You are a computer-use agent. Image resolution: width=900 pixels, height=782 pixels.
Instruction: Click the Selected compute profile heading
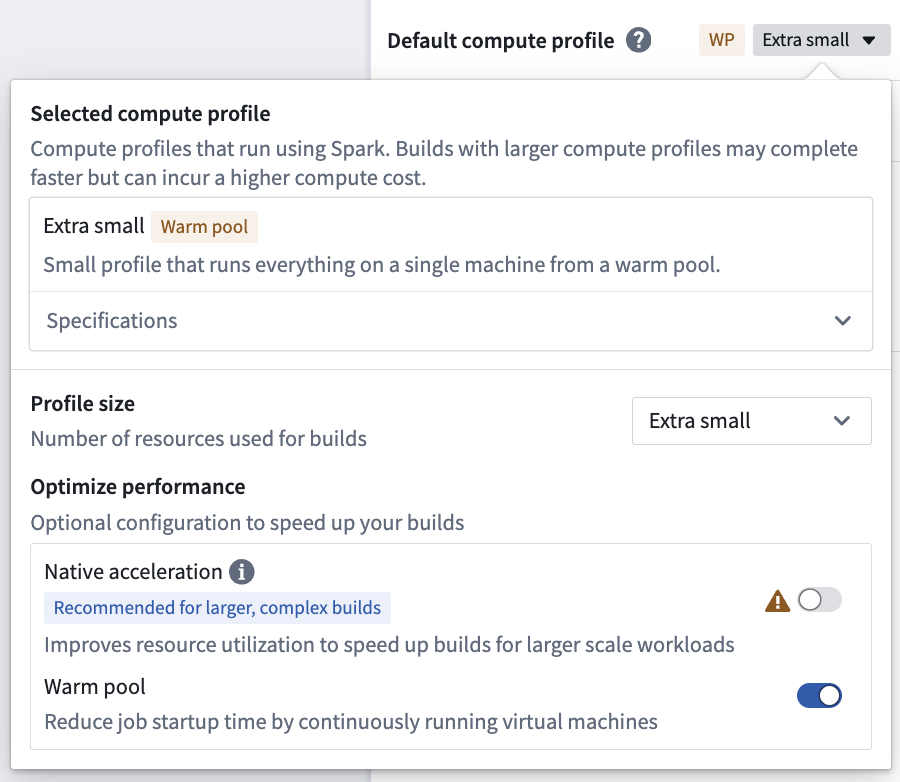pos(150,114)
